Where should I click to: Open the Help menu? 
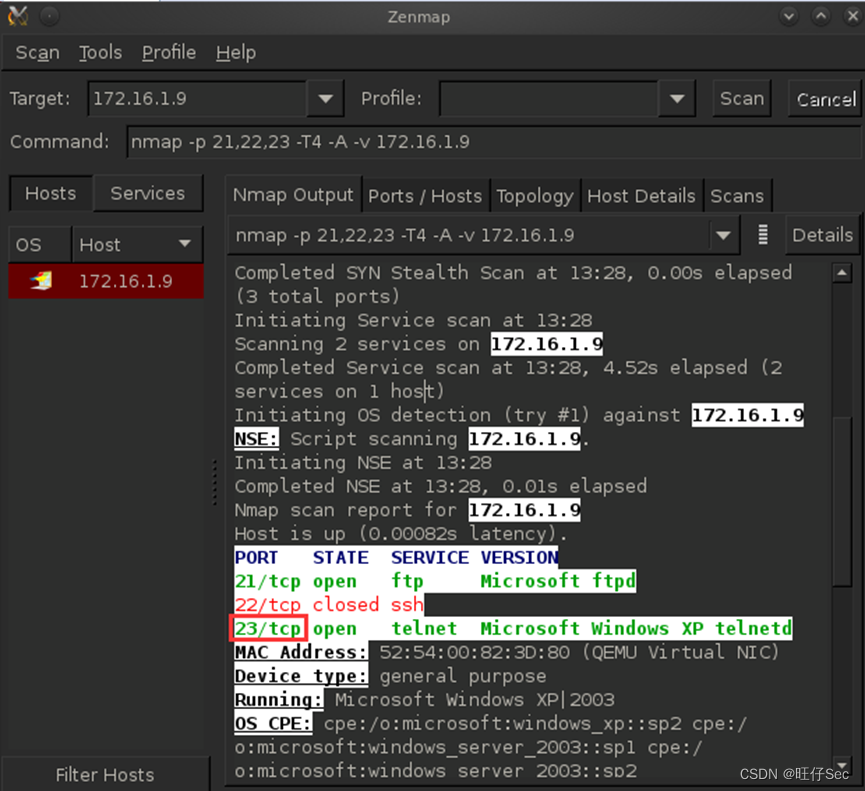(x=236, y=53)
